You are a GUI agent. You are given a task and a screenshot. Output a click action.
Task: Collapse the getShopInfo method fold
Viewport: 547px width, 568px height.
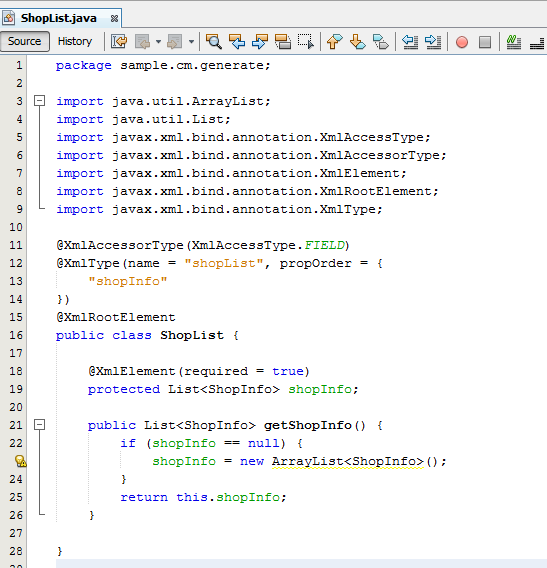tap(39, 425)
